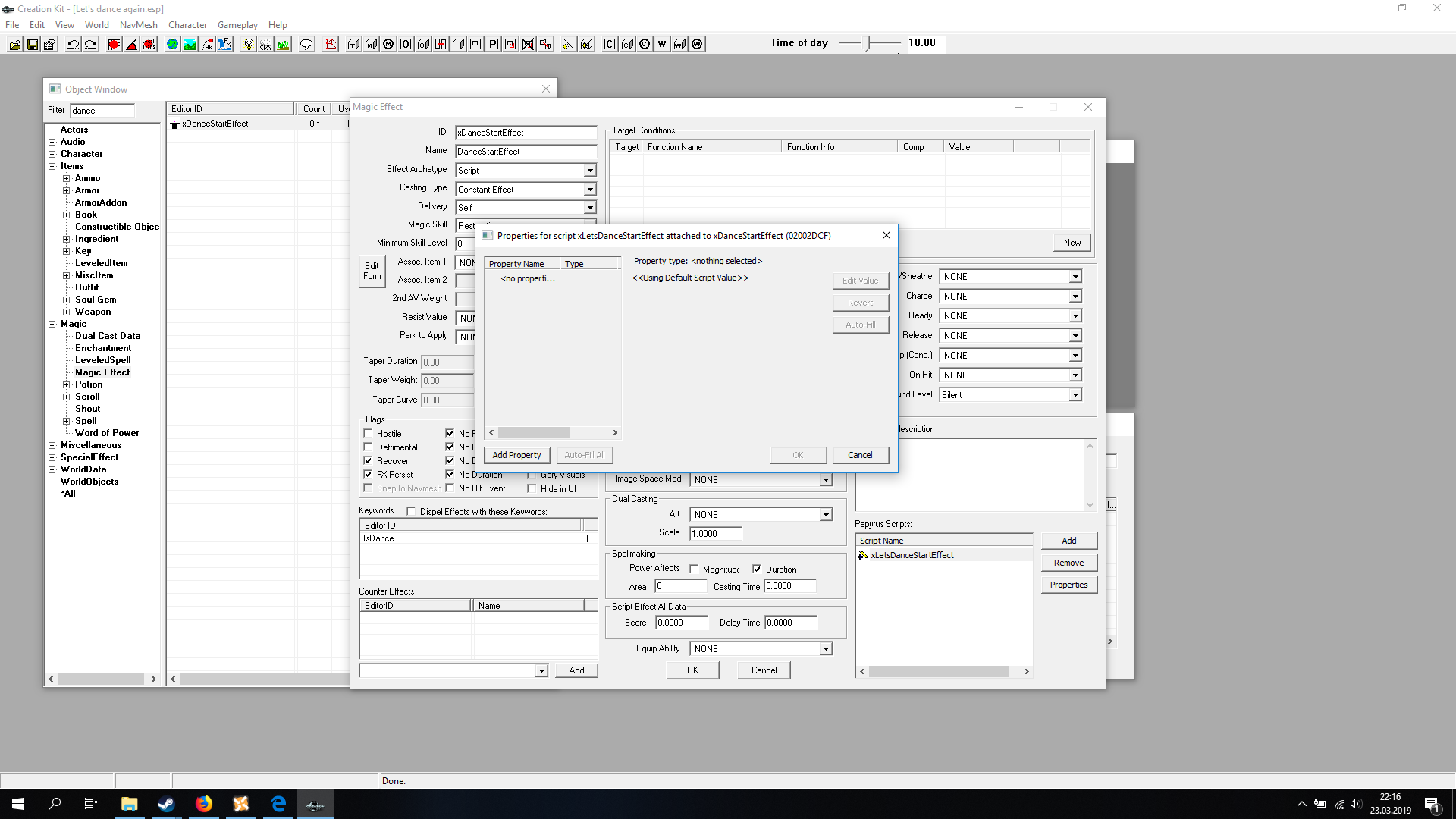Click the Object Window Filter field
Screen dimensions: 1456x819
tap(102, 111)
